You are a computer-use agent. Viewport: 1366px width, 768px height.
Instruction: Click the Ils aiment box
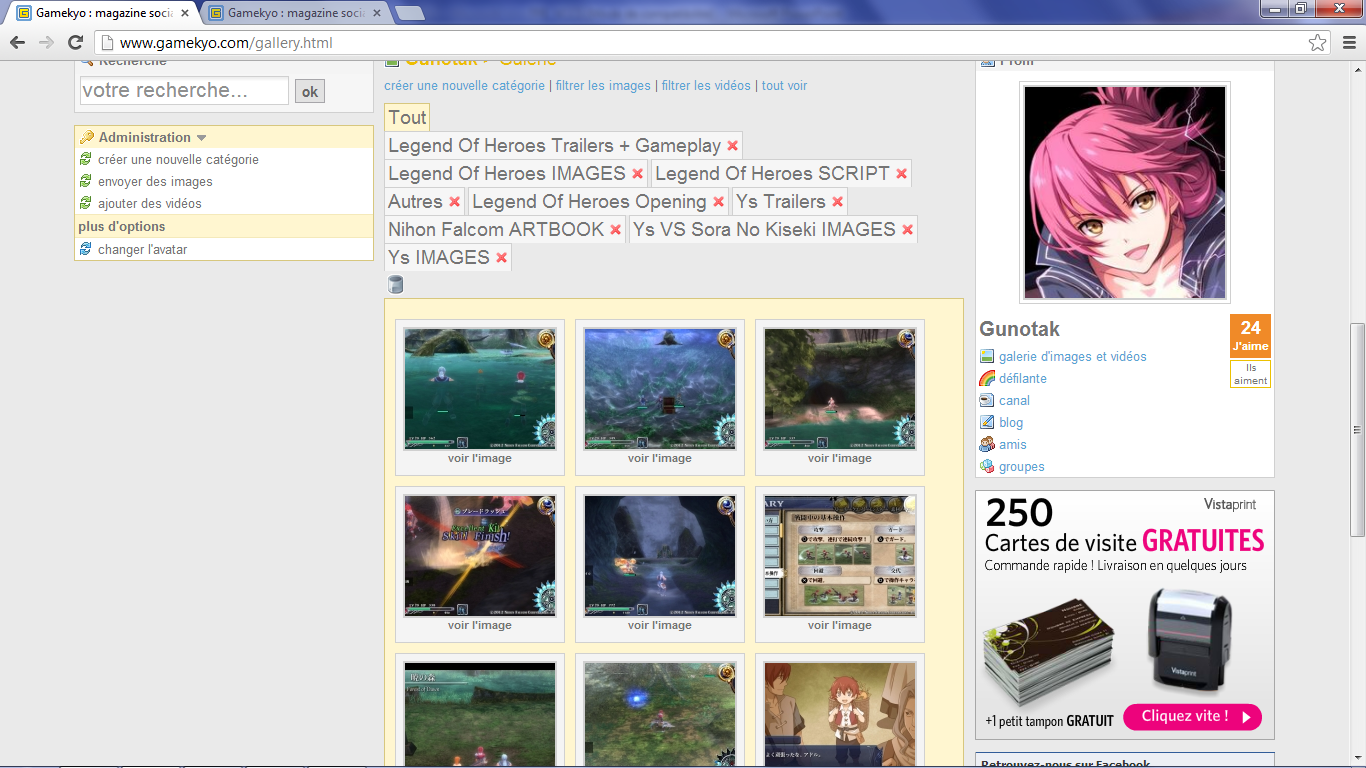tap(1250, 374)
